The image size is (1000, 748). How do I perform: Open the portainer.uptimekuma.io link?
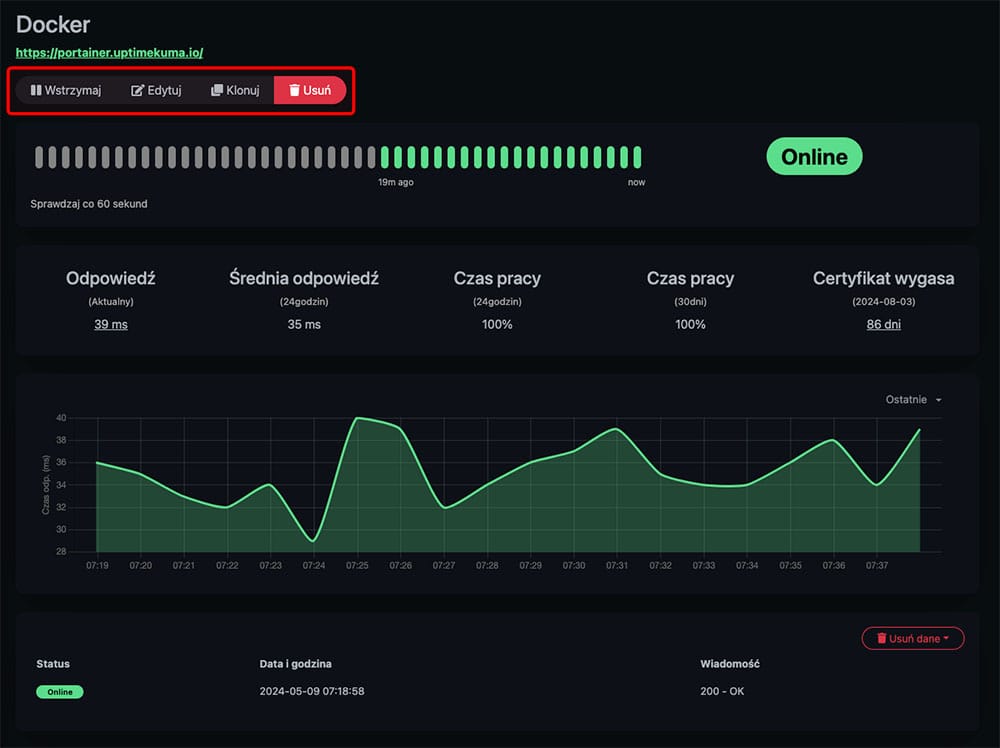coord(109,52)
